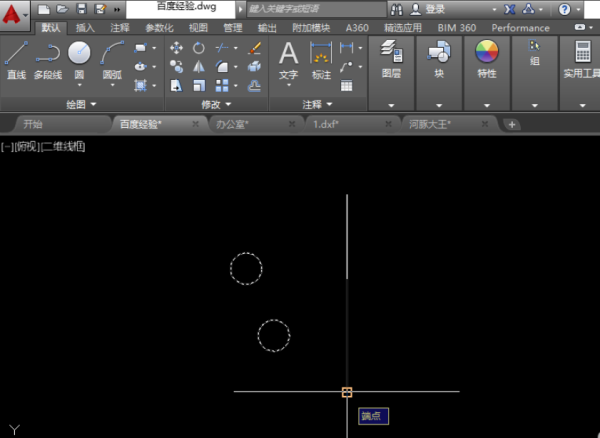Save the drawing with Save icon
This screenshot has height=438, width=600.
coord(82,9)
